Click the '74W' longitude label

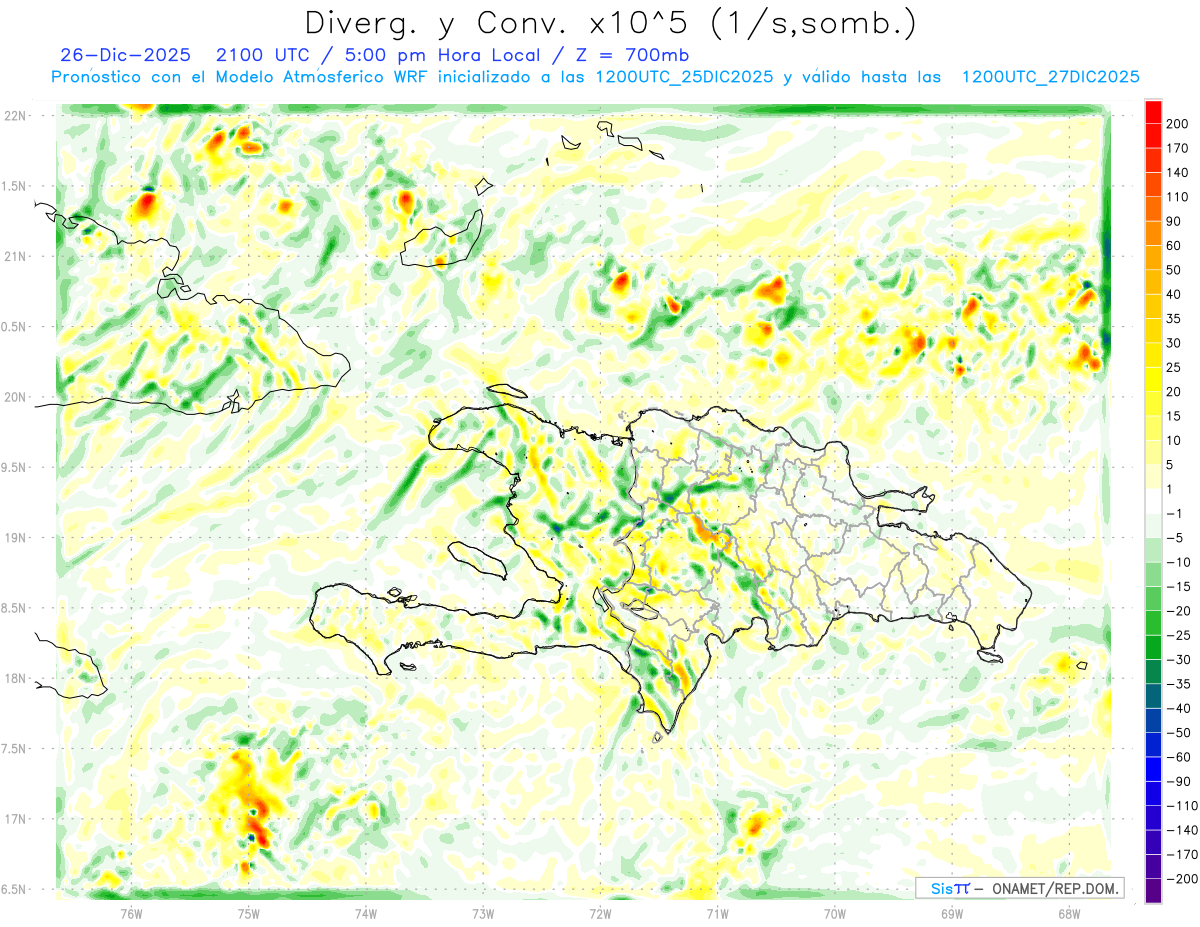366,912
